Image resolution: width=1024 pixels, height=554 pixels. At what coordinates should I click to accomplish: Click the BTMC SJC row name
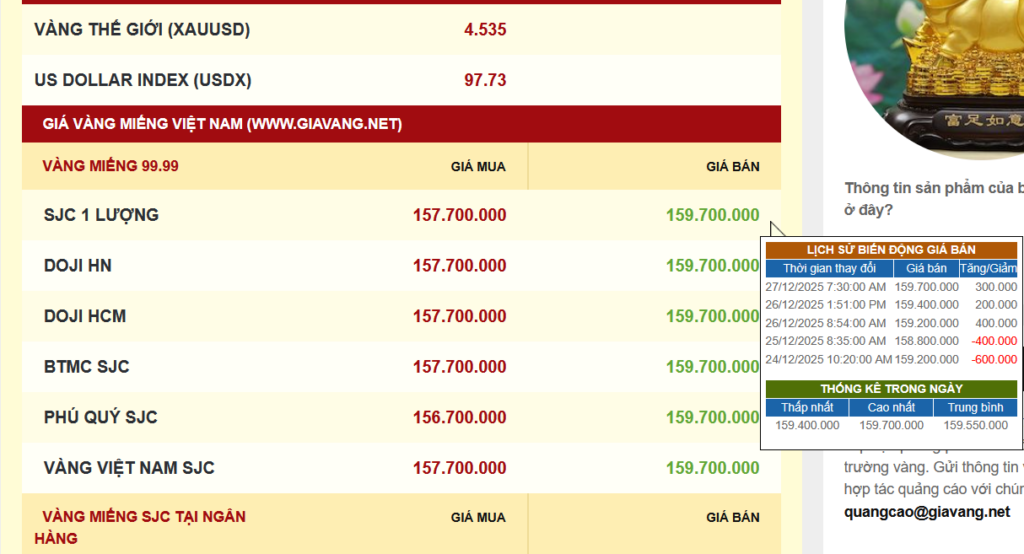click(x=87, y=367)
